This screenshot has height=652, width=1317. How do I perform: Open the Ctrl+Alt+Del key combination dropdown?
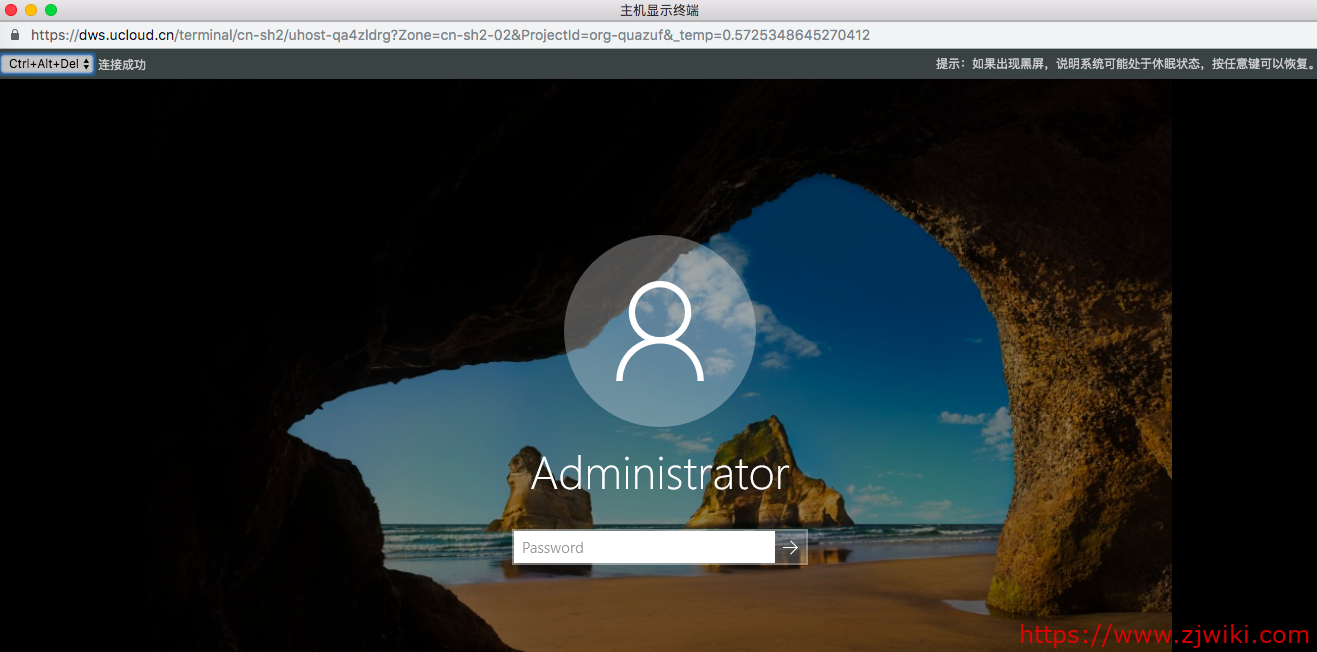[45, 63]
